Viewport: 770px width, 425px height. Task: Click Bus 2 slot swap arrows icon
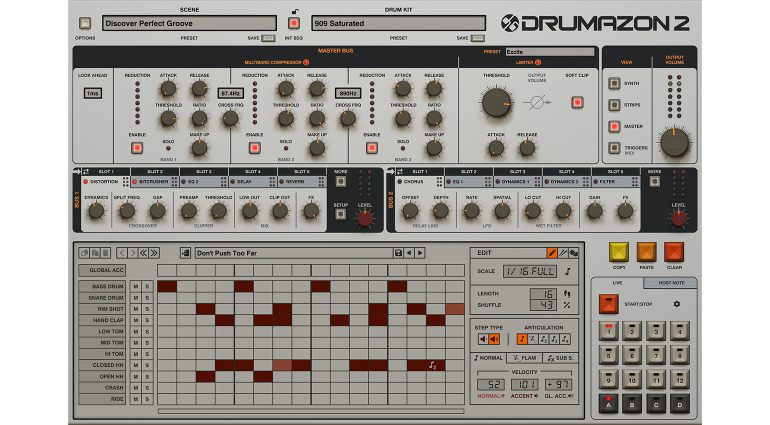click(400, 171)
